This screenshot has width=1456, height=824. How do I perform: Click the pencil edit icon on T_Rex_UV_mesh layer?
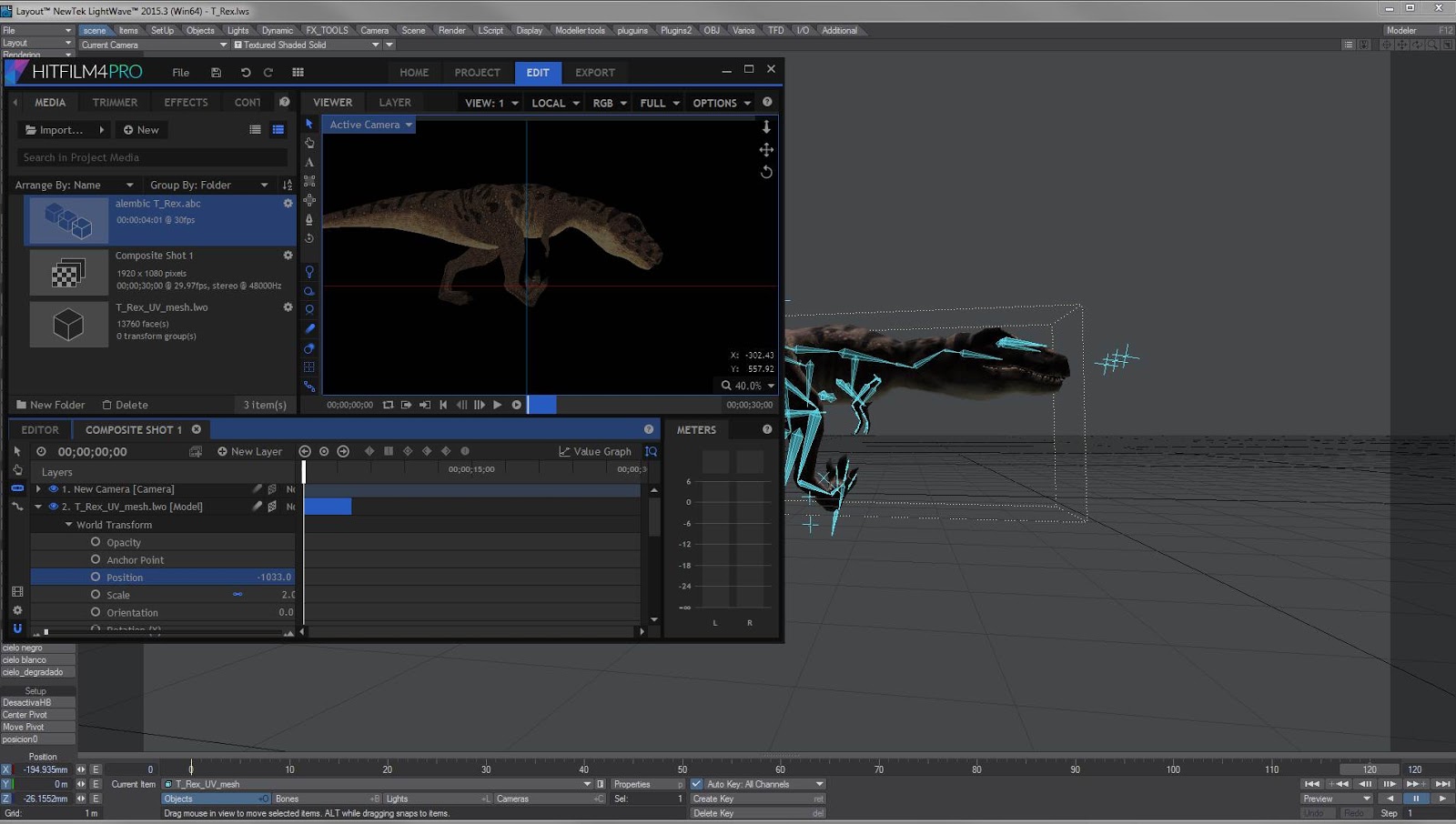point(256,507)
